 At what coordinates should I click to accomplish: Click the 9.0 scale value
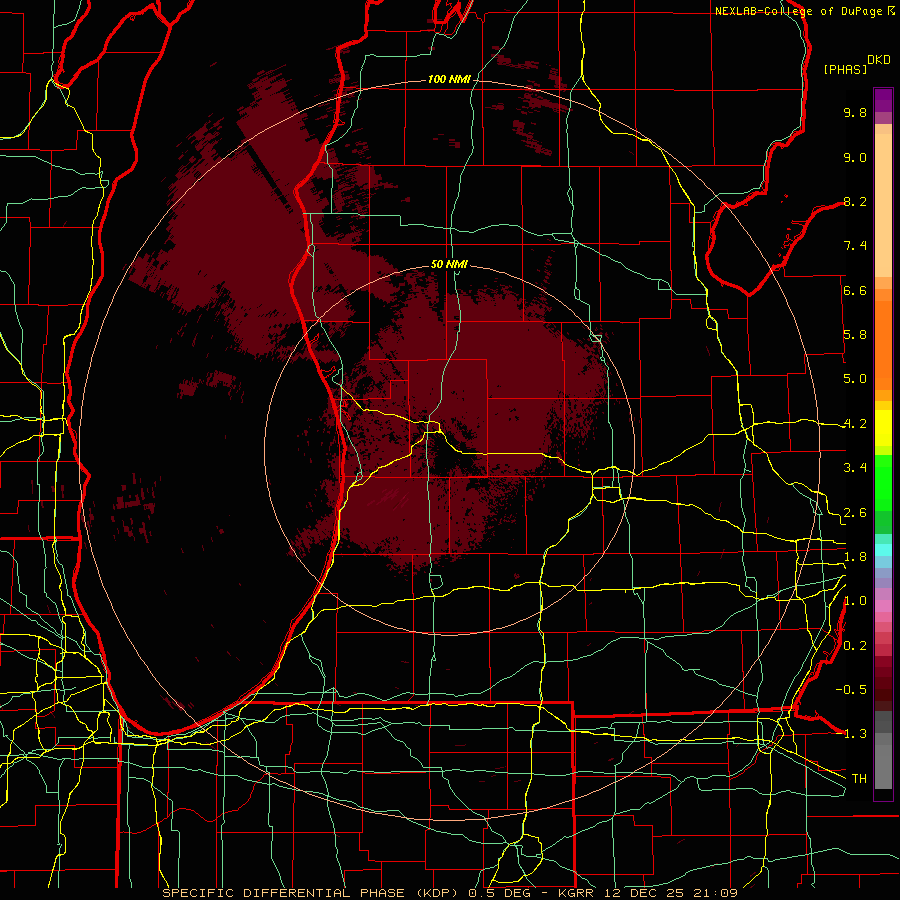coord(855,157)
